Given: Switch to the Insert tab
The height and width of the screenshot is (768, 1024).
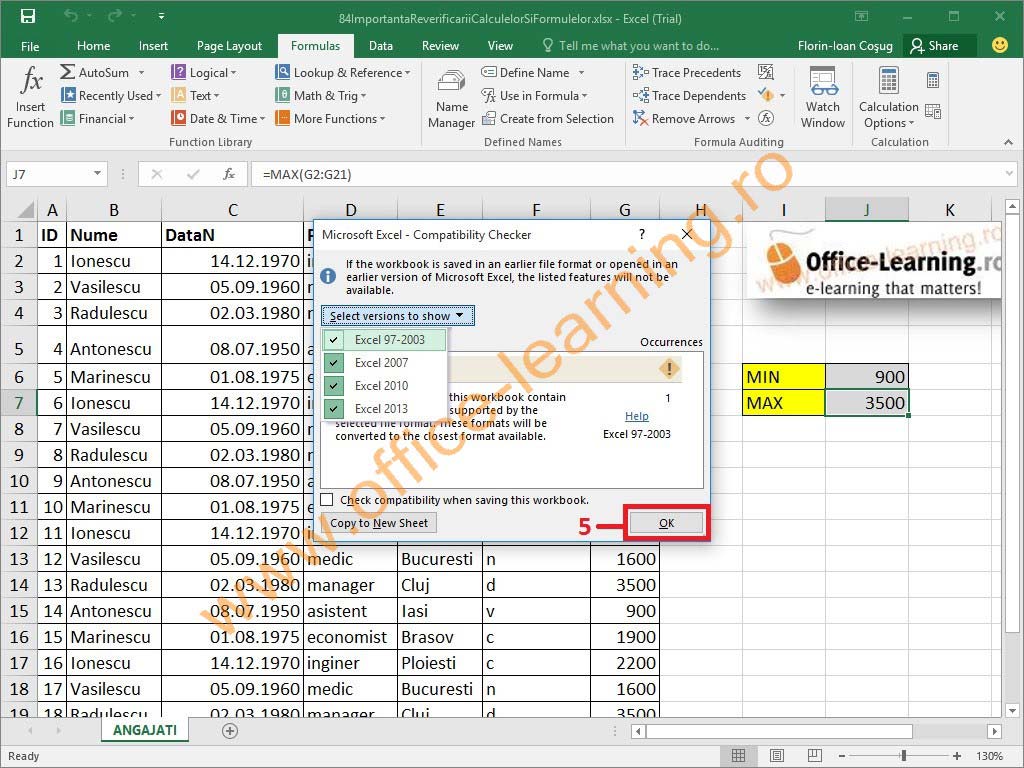Looking at the screenshot, I should [x=153, y=46].
